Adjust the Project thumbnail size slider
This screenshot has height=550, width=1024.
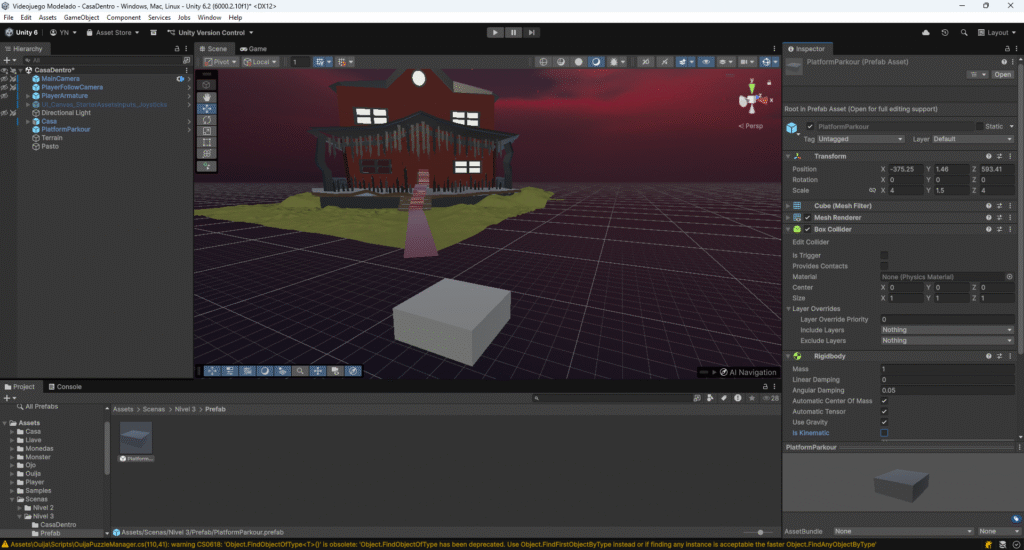(761, 532)
